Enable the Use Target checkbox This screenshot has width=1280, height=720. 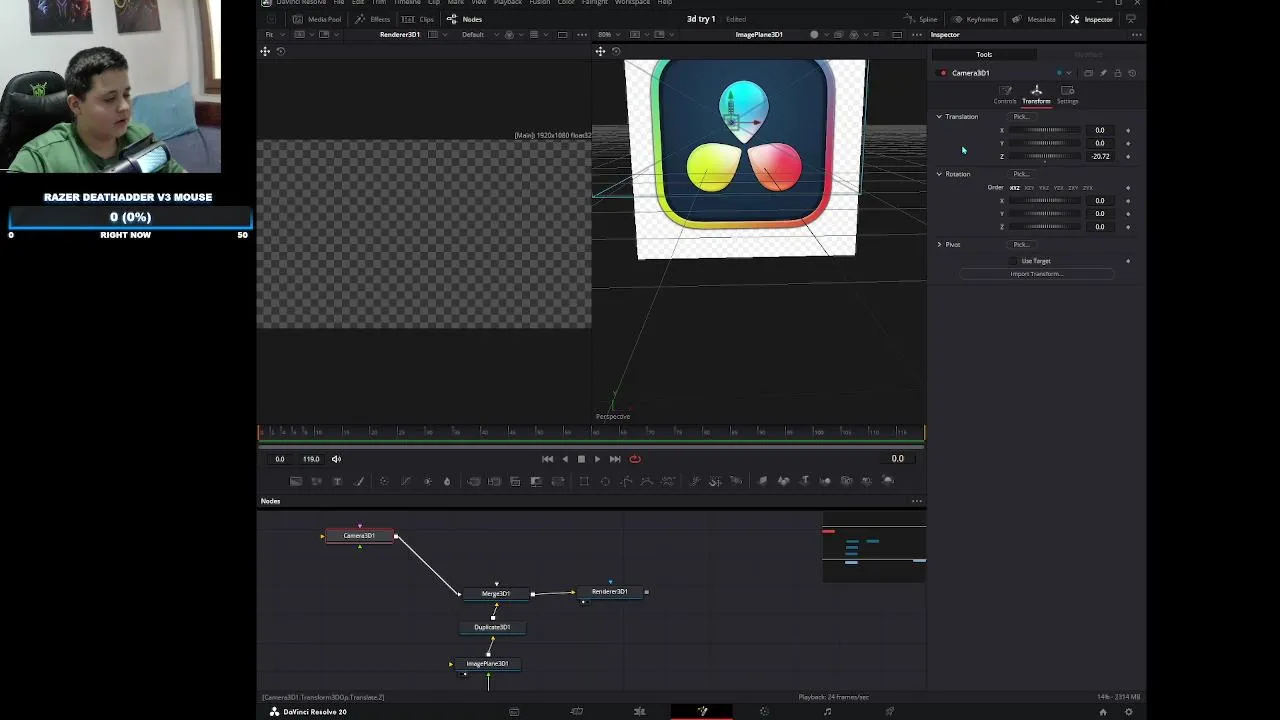pos(1013,261)
